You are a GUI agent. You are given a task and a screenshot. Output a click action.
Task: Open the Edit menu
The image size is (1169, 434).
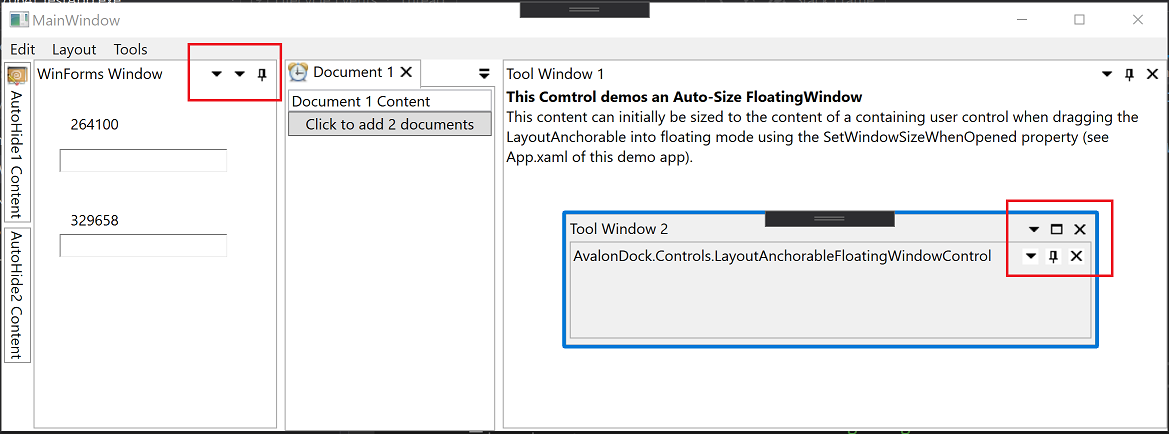click(x=23, y=49)
